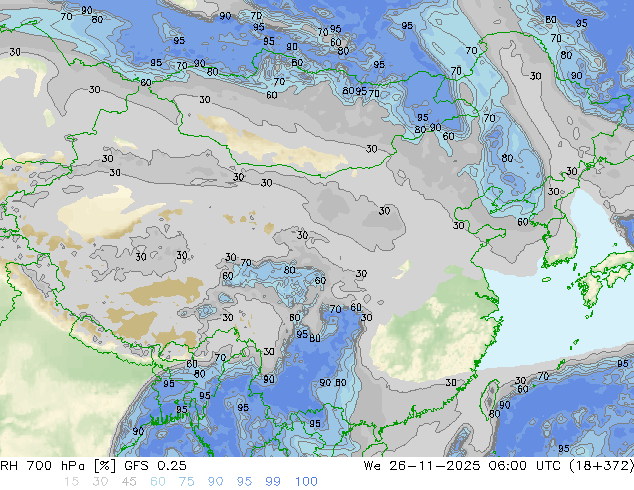
Task: Click the "(18+372)" forecast offset text
Action: coord(601,466)
